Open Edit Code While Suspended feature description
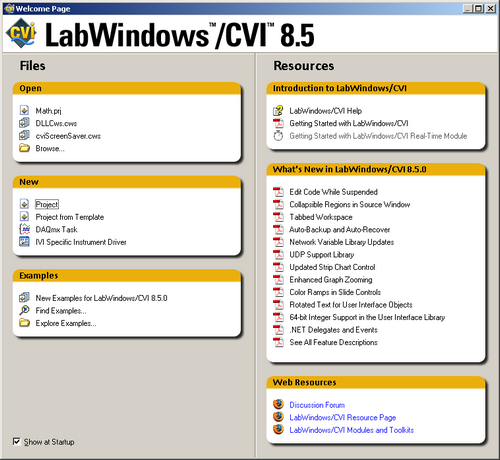 [333, 192]
